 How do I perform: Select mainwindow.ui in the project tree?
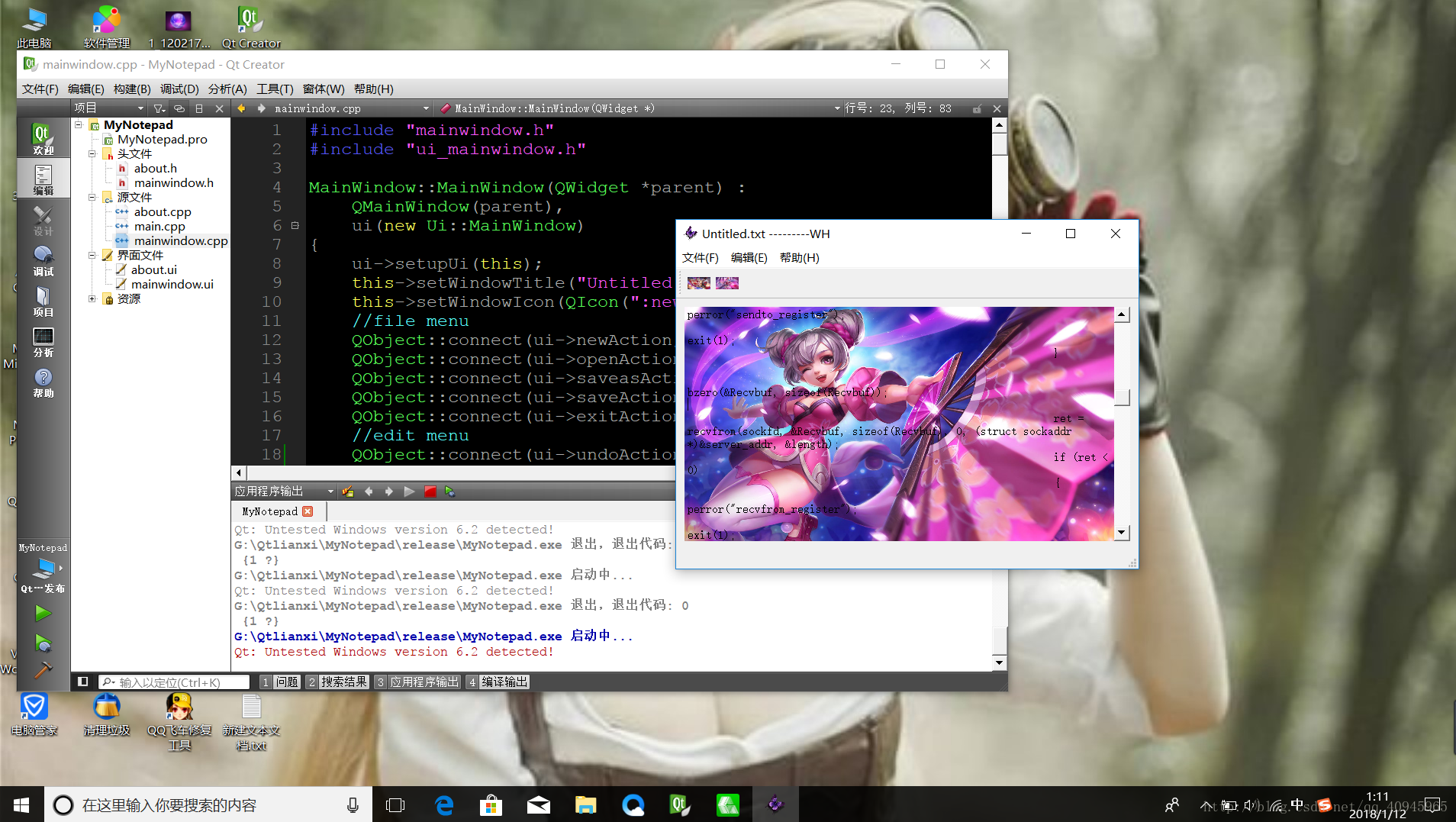pyautogui.click(x=172, y=284)
